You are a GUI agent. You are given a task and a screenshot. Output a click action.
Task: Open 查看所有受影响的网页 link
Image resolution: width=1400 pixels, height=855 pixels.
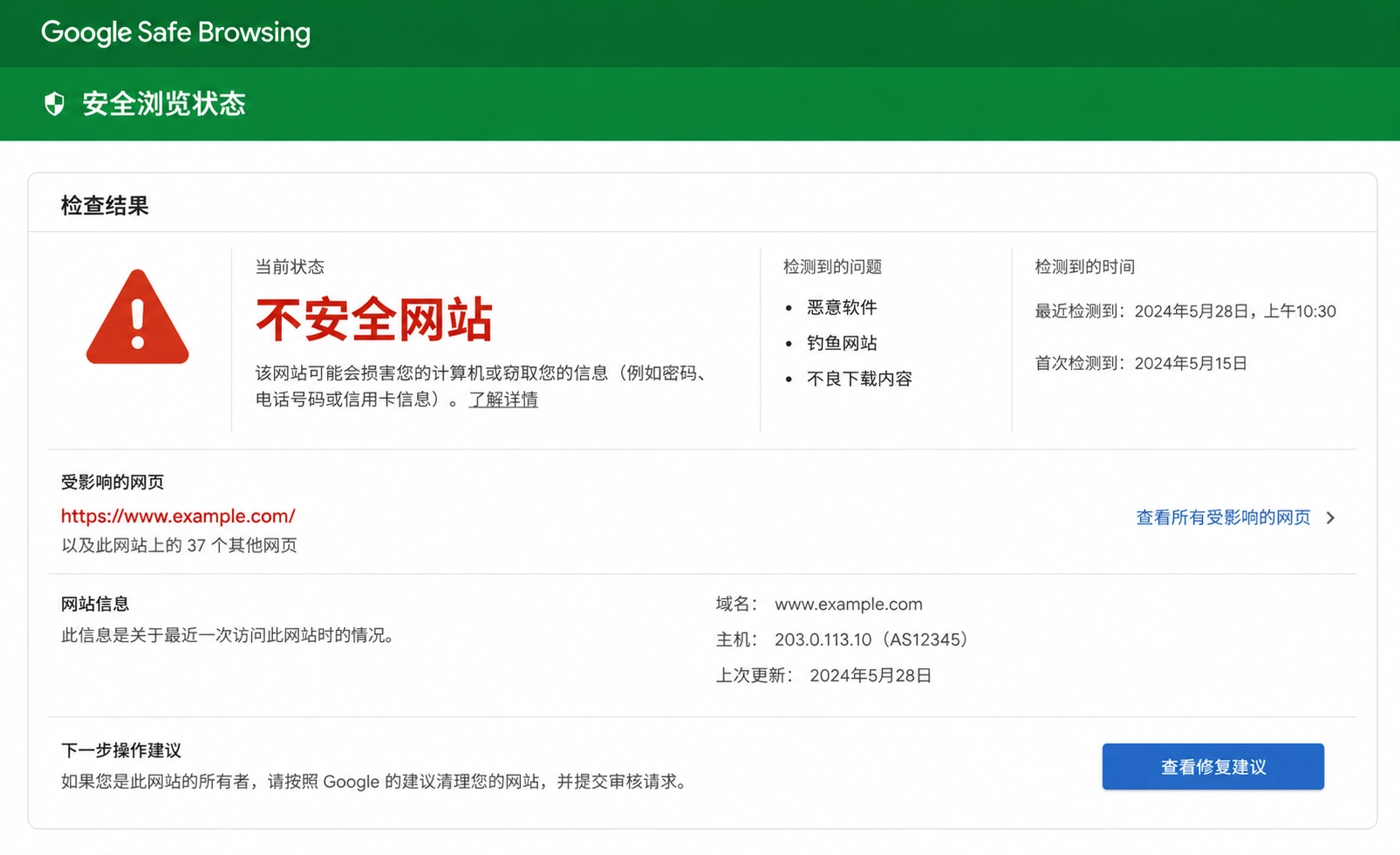pos(1223,517)
